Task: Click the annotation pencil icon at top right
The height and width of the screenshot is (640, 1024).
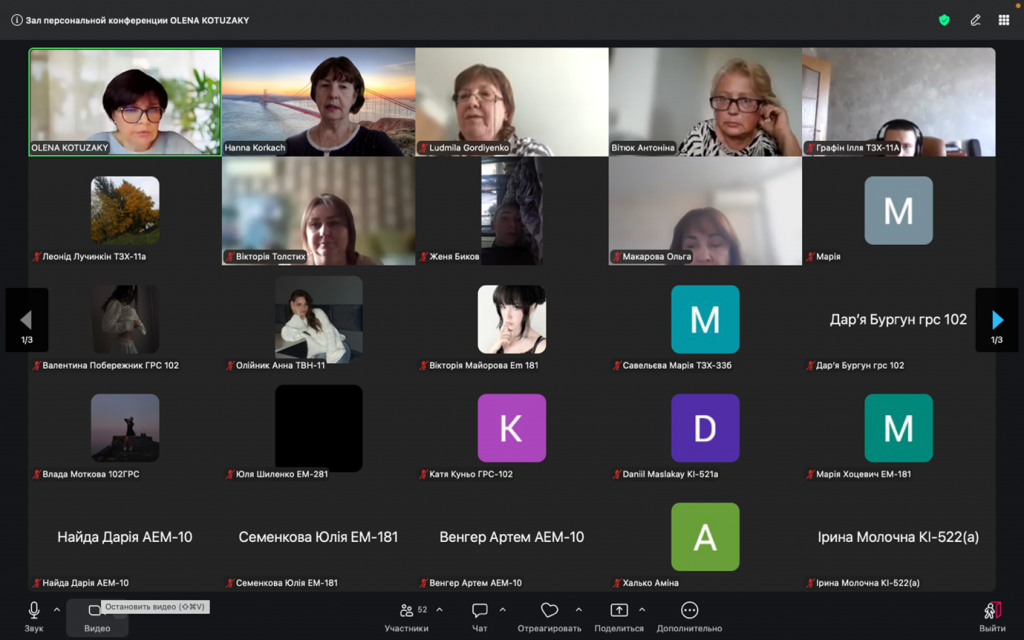Action: pyautogui.click(x=975, y=20)
